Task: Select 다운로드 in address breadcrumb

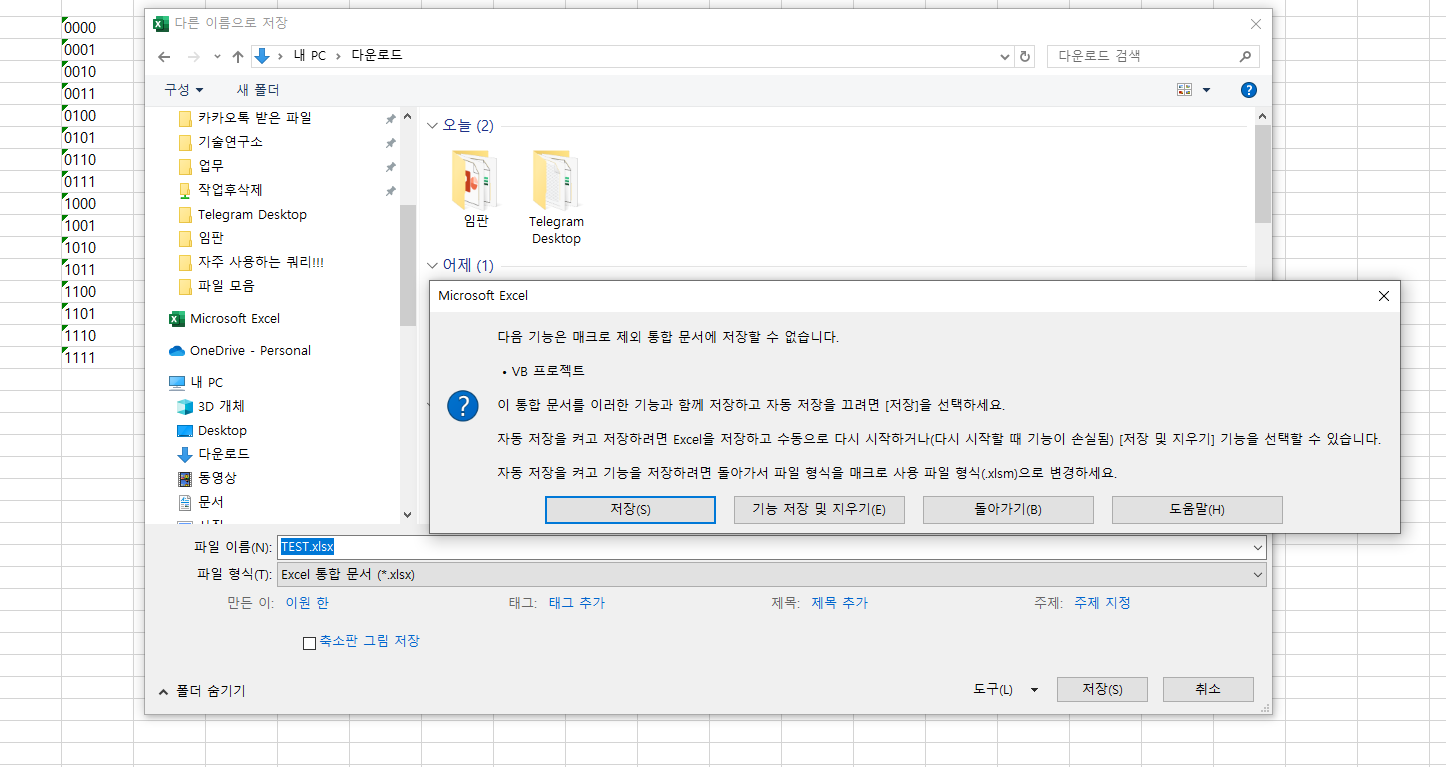Action: (377, 56)
